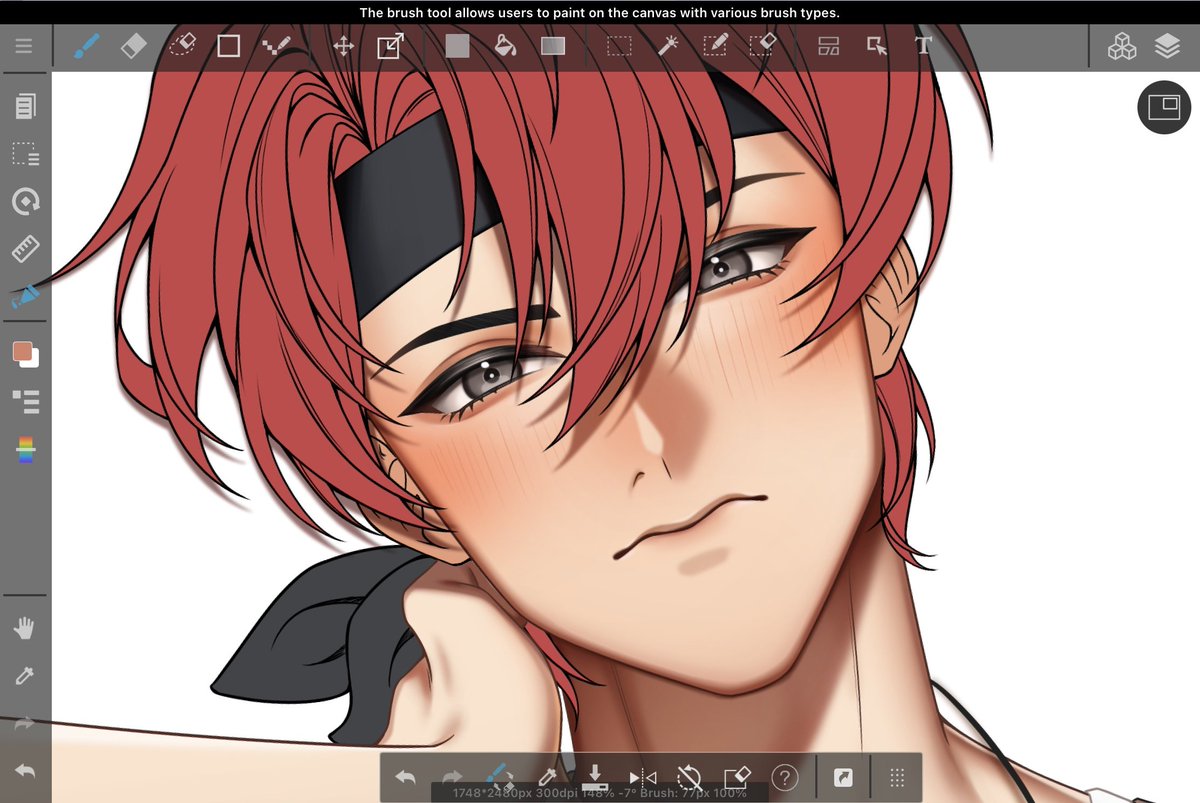Select the Text tool
The width and height of the screenshot is (1200, 803).
pyautogui.click(x=923, y=46)
